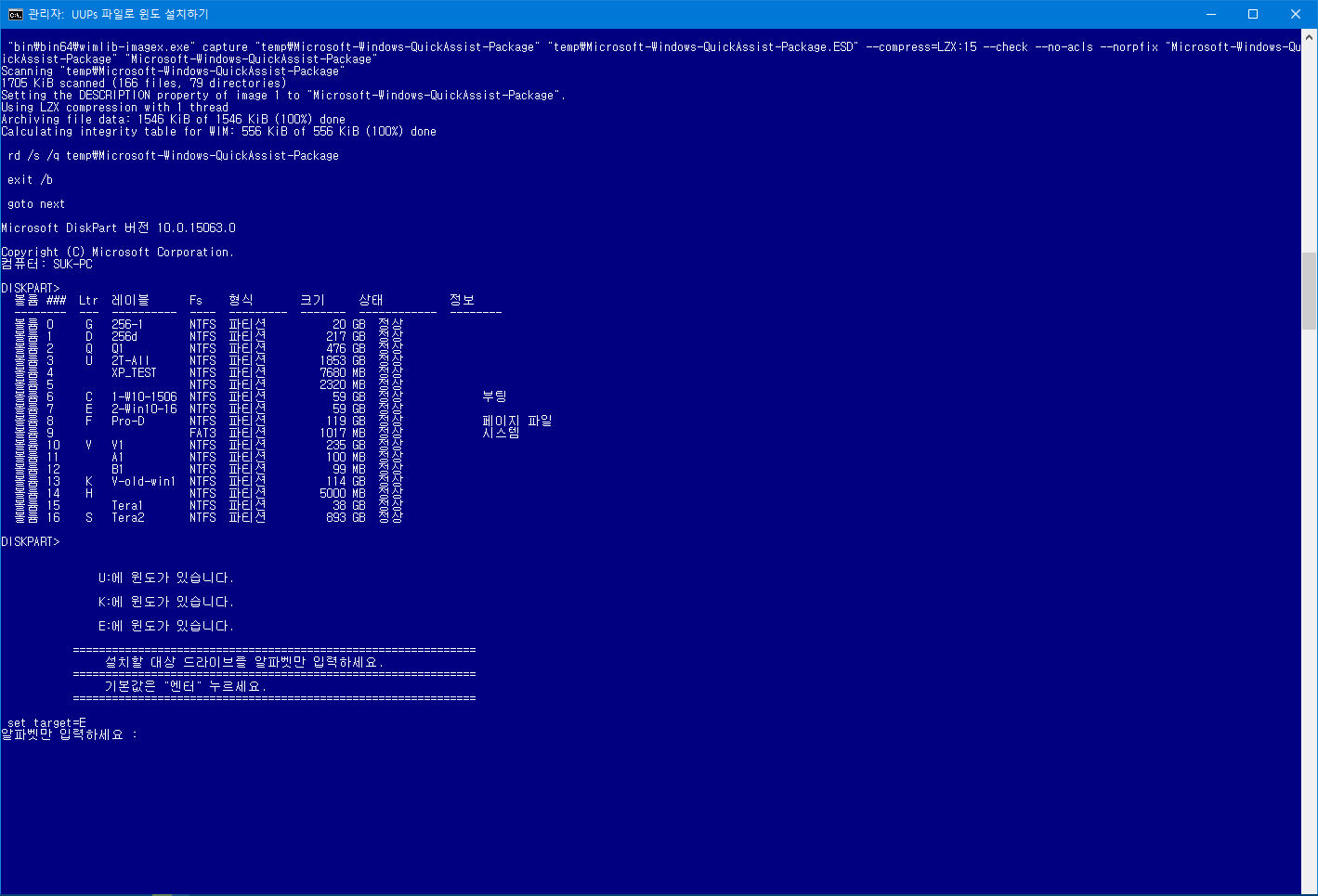Click the column header 'Ltr'
This screenshot has height=896, width=1318.
pos(88,300)
